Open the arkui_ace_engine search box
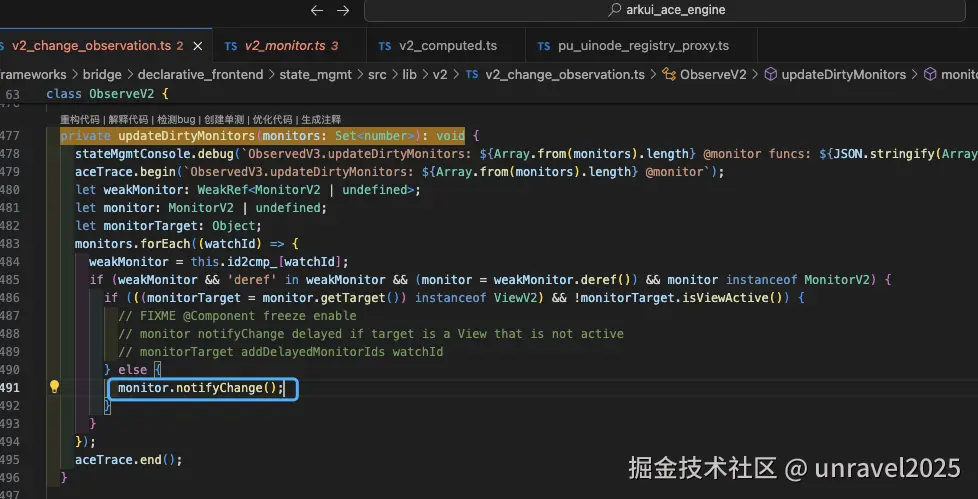 click(x=665, y=11)
